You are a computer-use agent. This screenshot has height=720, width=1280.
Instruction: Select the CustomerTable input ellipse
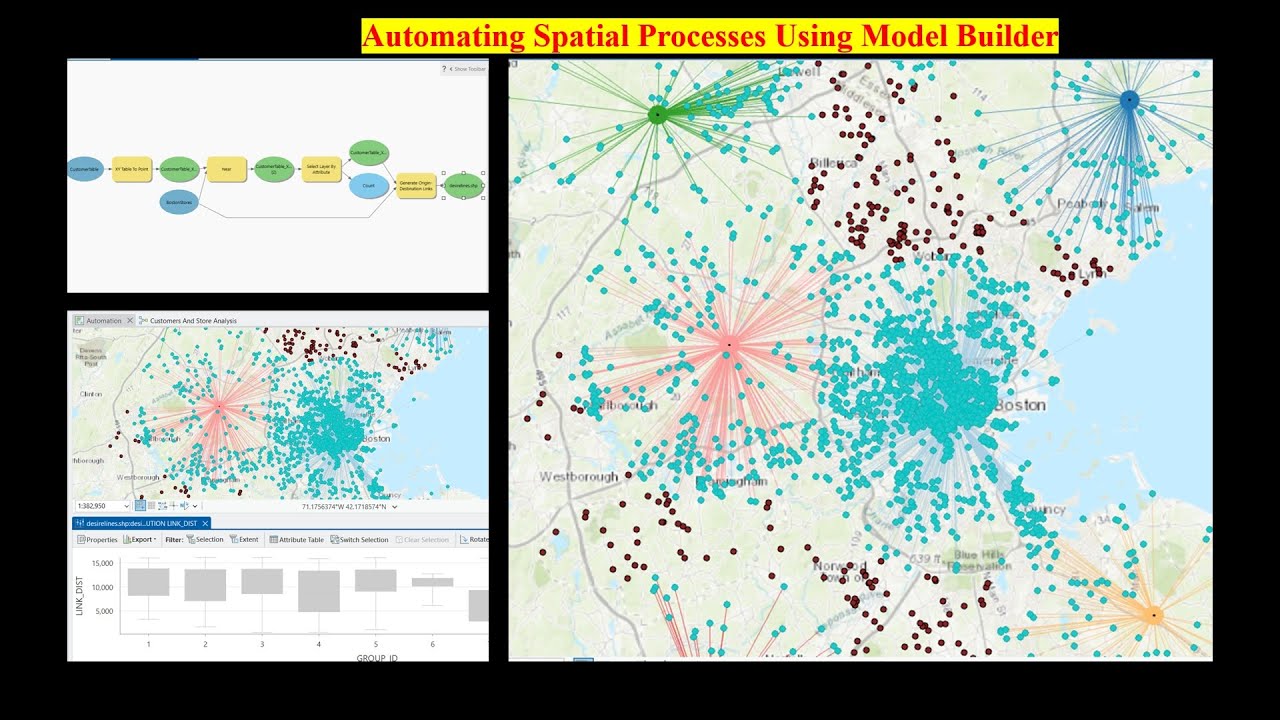coord(85,169)
